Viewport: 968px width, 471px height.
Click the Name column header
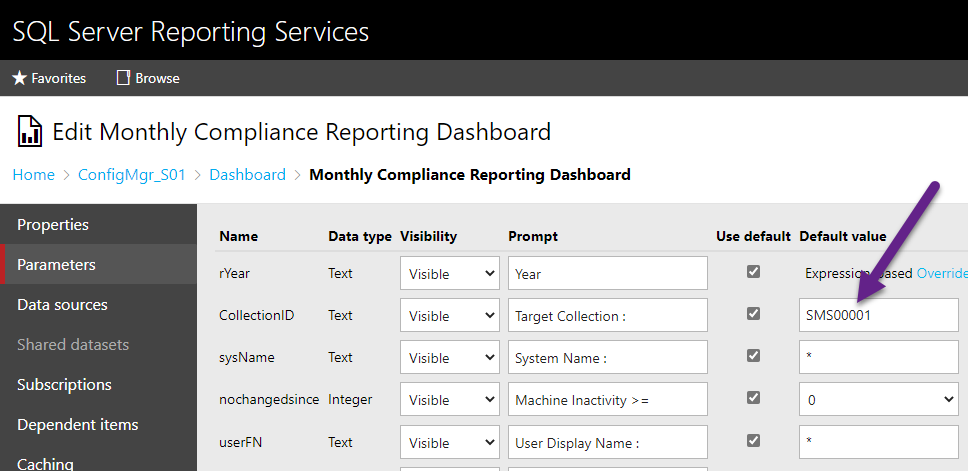click(x=238, y=236)
